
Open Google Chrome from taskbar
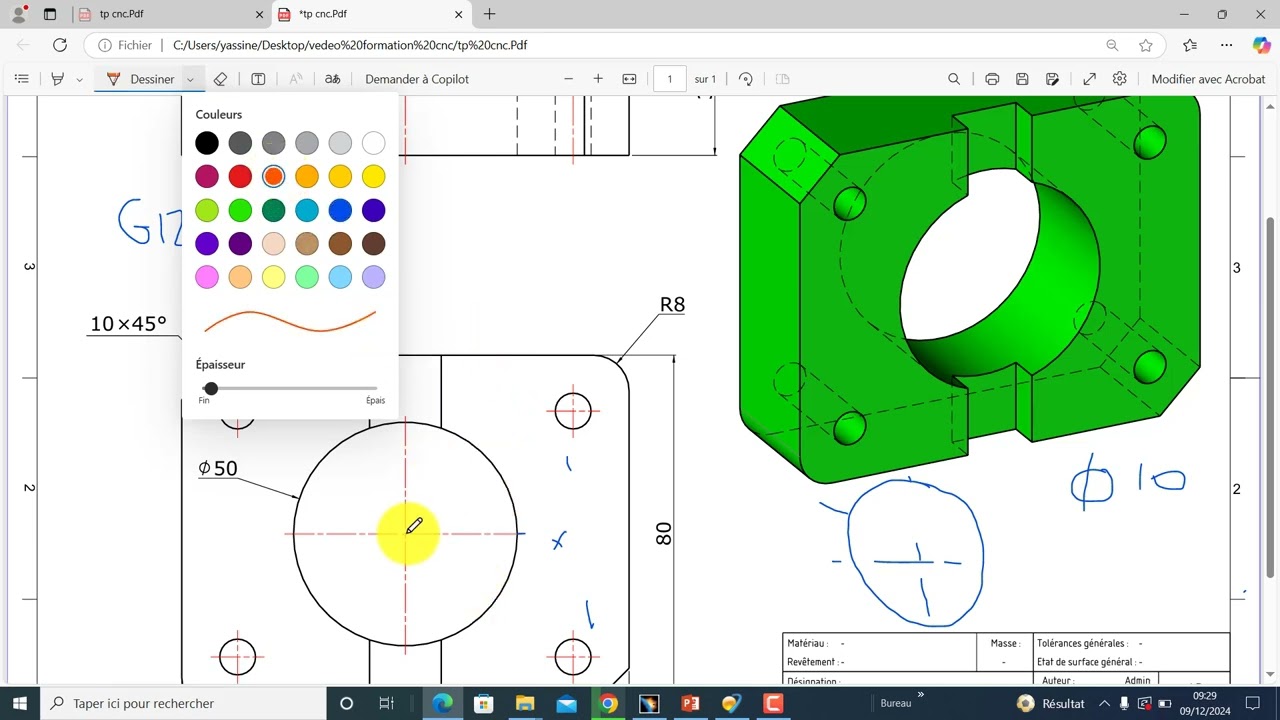608,703
